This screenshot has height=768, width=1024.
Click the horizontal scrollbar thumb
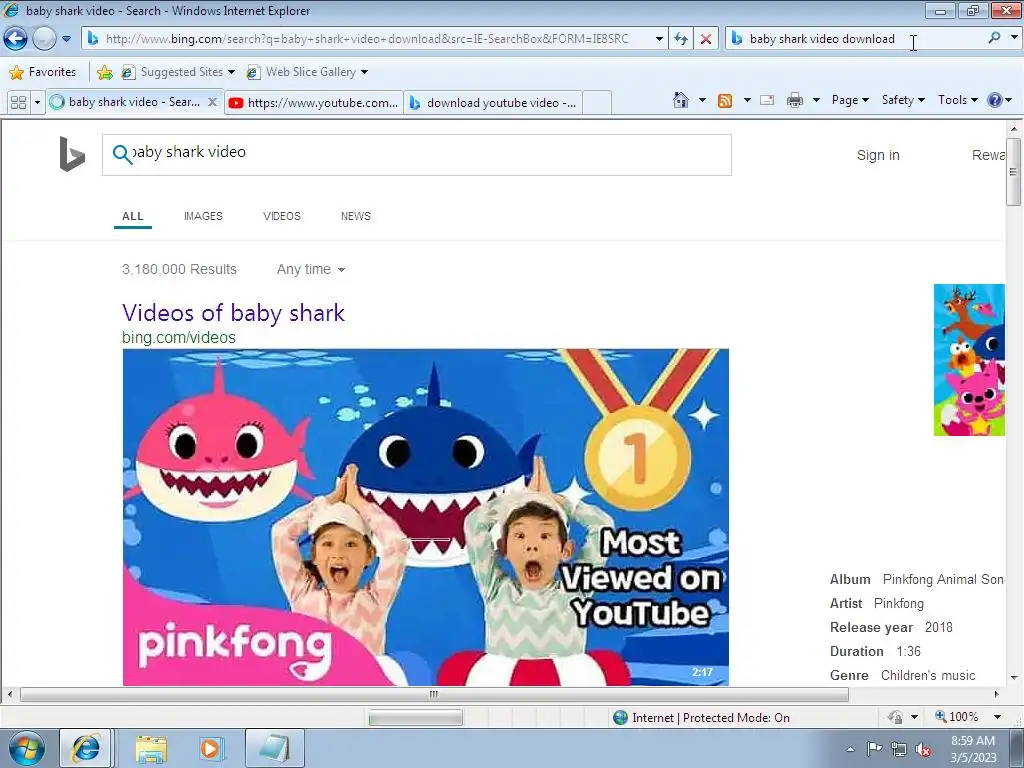click(434, 694)
